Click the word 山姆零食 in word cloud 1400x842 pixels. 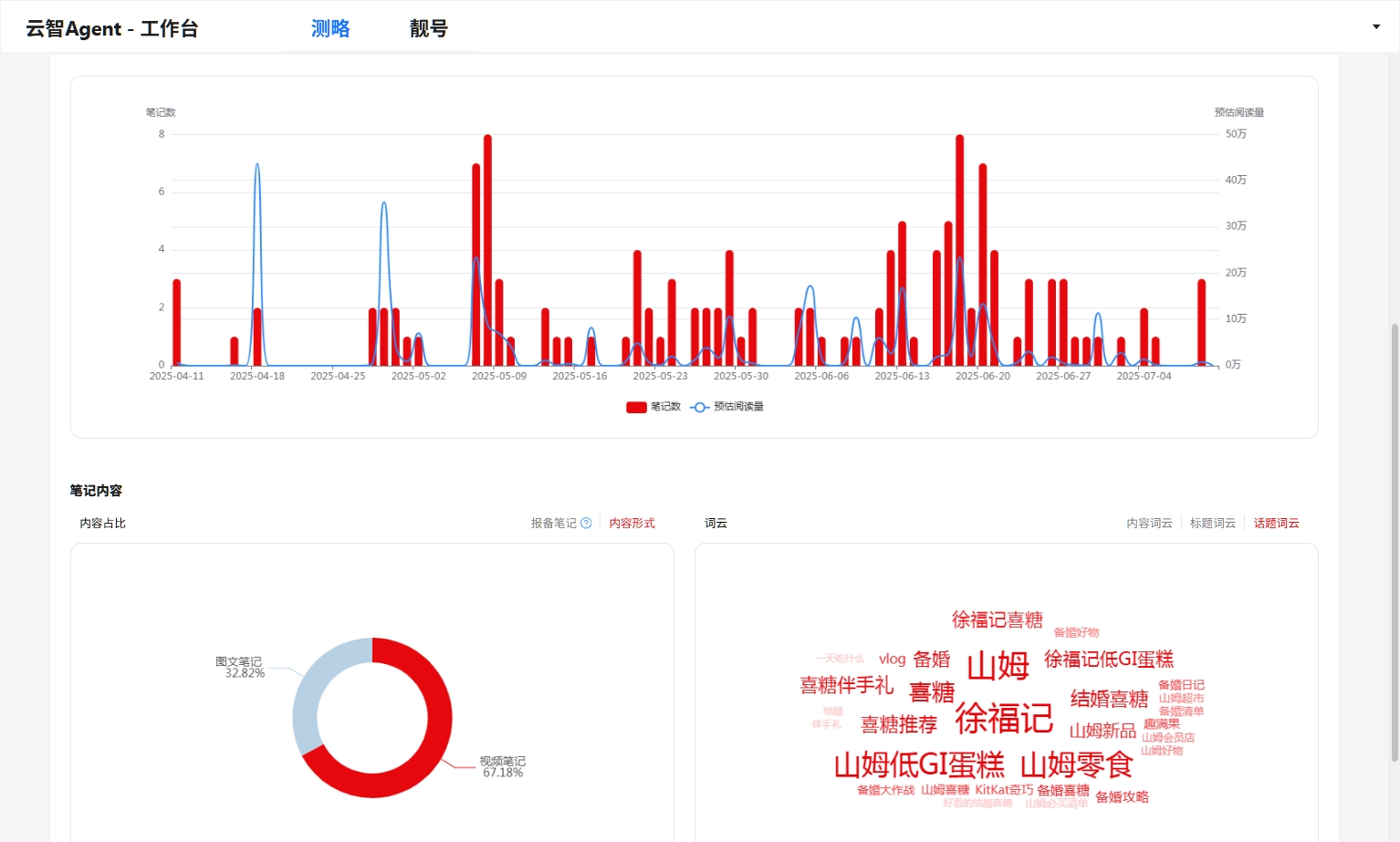[x=1077, y=764]
